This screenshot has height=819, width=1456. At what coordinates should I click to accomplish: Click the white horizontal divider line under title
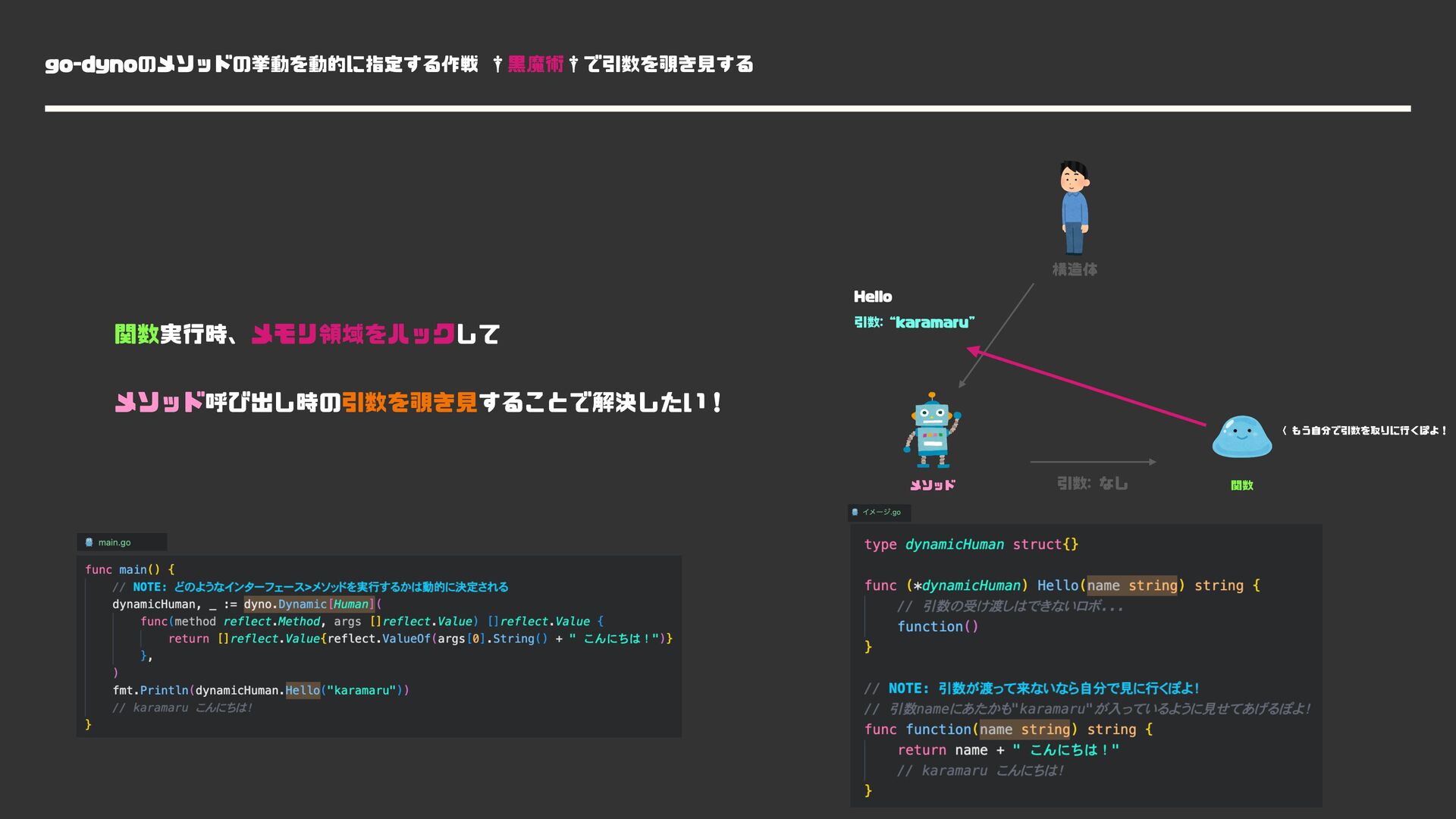[x=727, y=108]
